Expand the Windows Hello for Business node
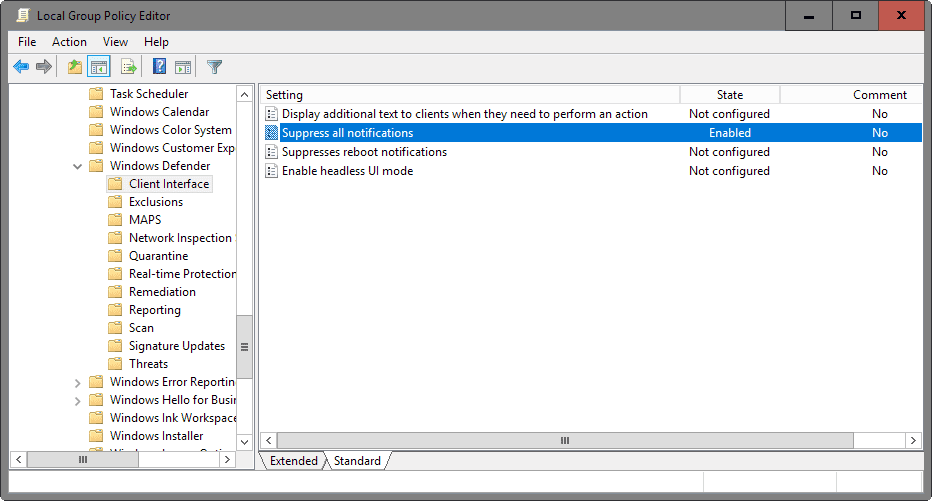Image resolution: width=932 pixels, height=501 pixels. [x=77, y=401]
